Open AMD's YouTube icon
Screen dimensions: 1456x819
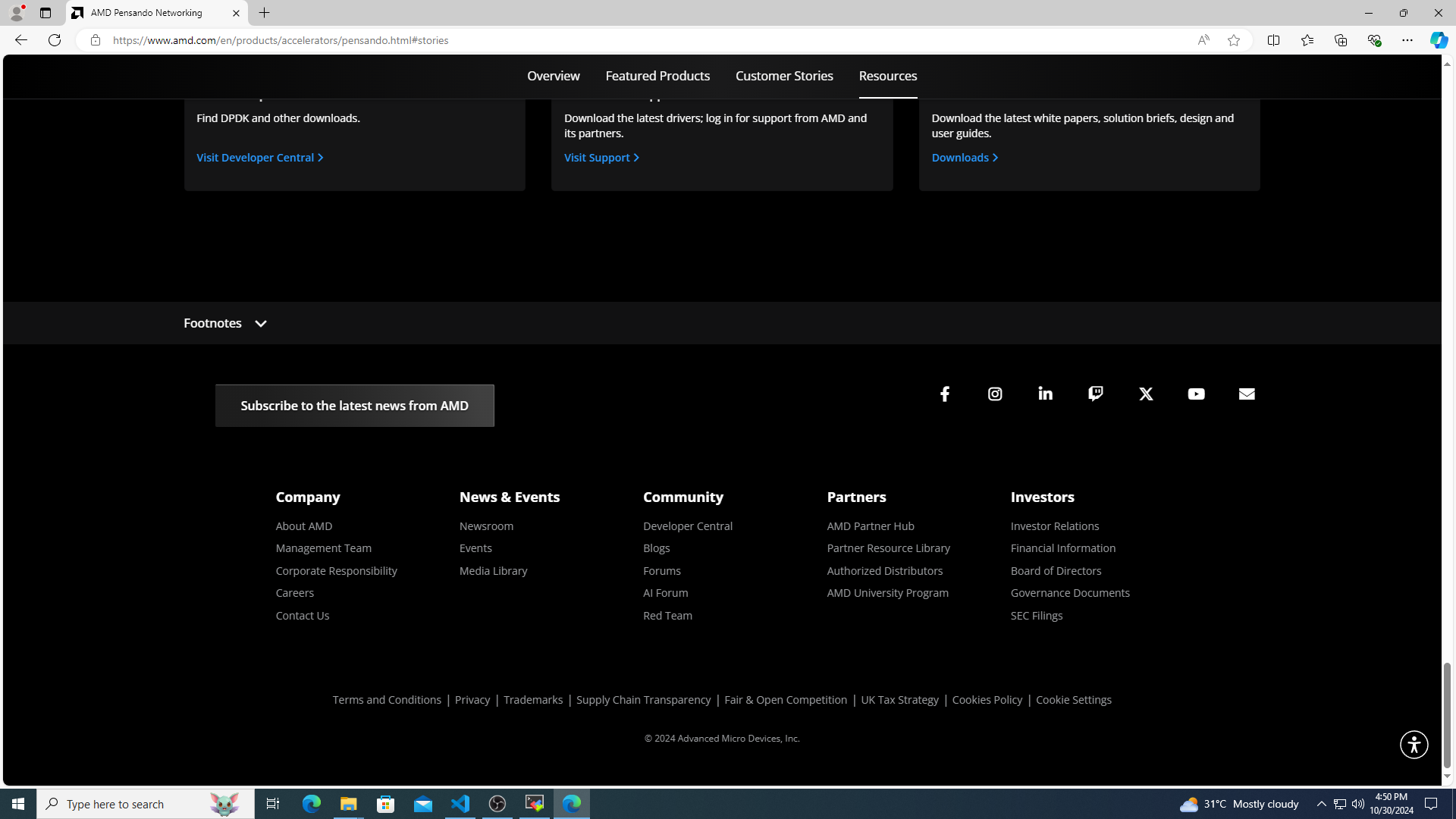[x=1197, y=394]
